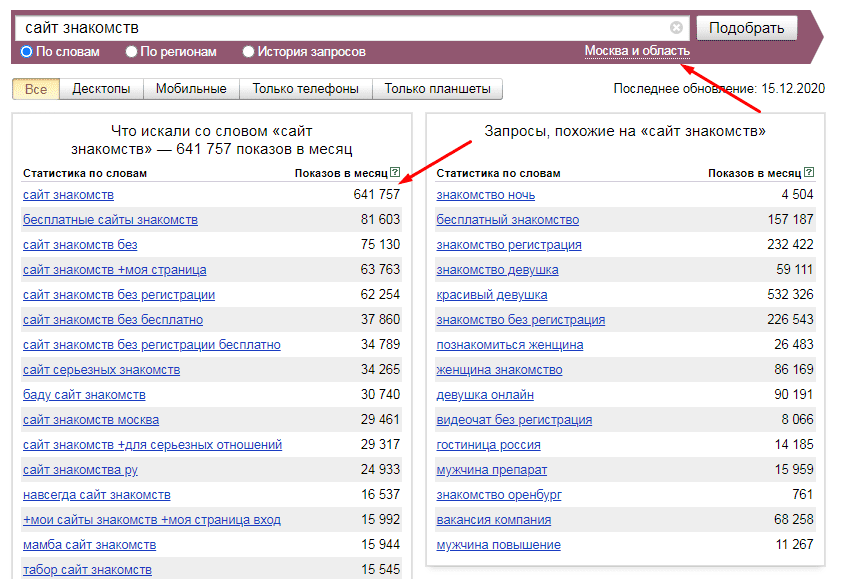Viewport: 848px width, 579px height.
Task: Open the 'бесплатные сайты знакомств' link
Action: [x=110, y=219]
